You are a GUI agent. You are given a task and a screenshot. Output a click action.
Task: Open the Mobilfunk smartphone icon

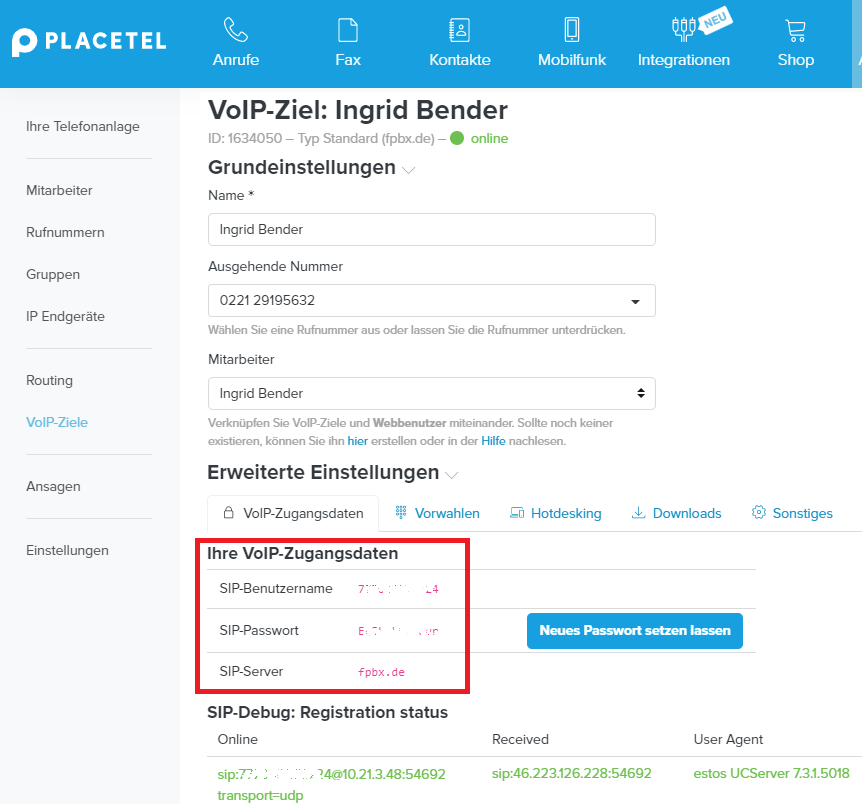tap(572, 29)
